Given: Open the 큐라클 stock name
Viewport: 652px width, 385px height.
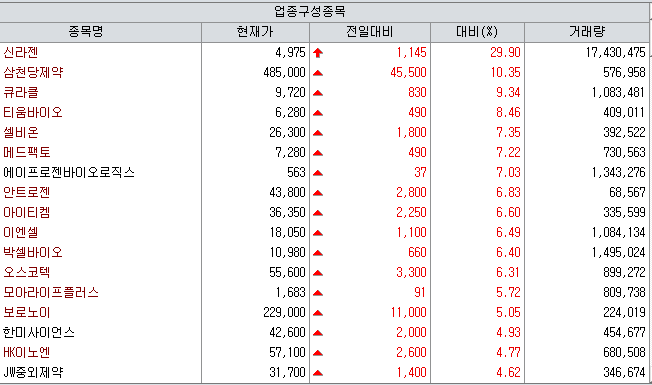Looking at the screenshot, I should pos(21,92).
